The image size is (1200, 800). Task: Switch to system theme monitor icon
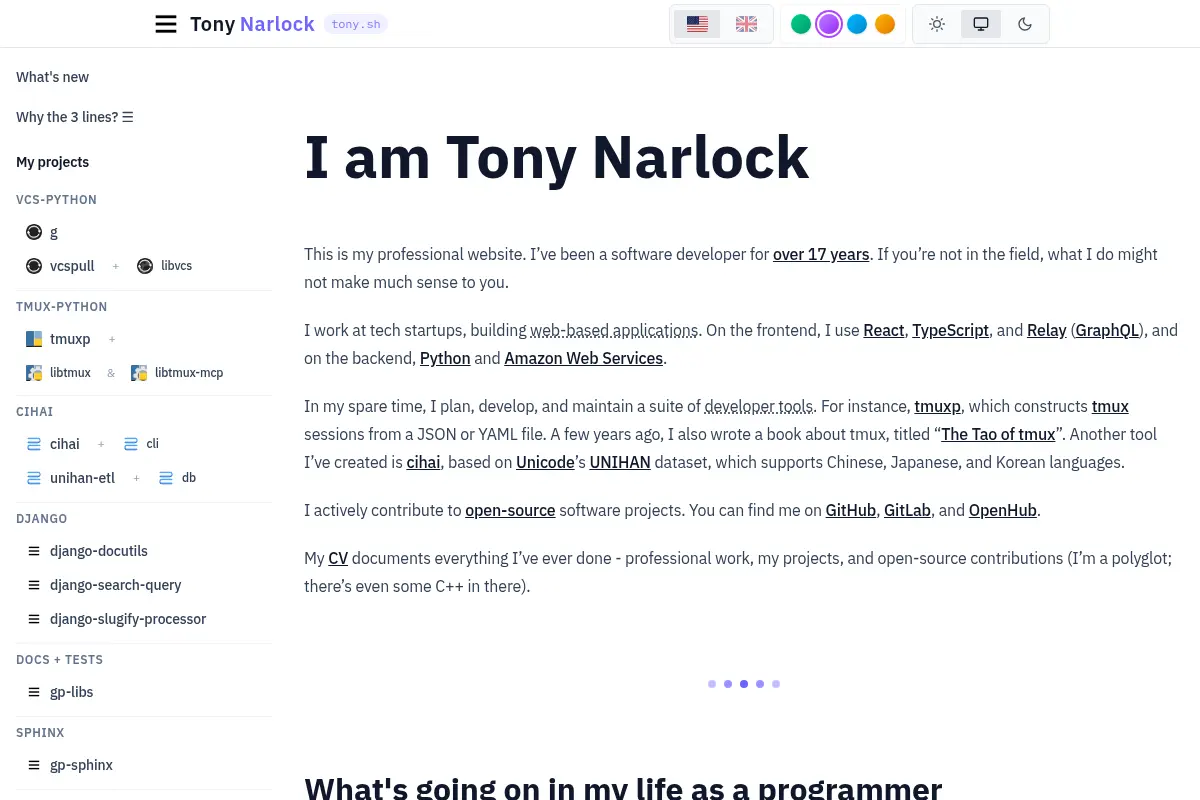tap(981, 24)
